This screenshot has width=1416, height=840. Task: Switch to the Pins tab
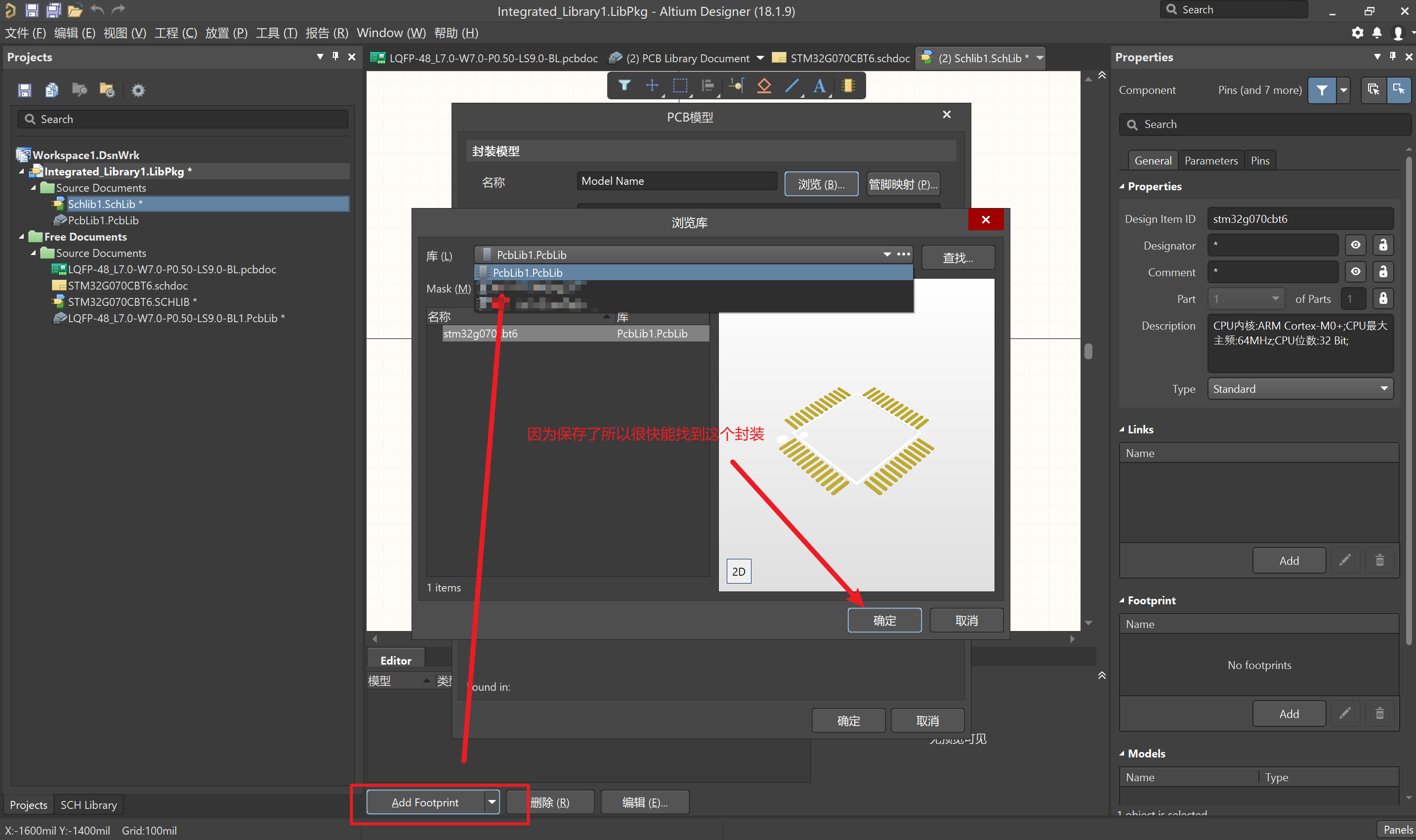pos(1260,161)
